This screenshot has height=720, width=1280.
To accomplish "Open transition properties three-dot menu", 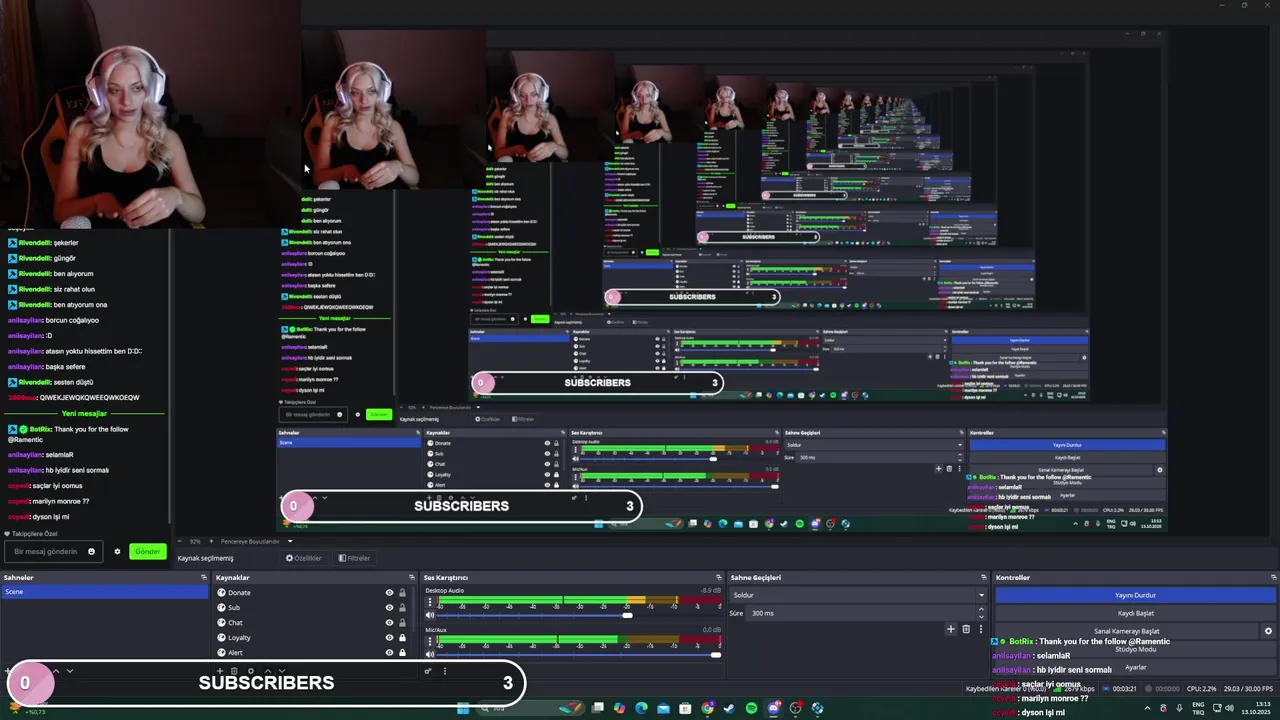I will pos(981,629).
